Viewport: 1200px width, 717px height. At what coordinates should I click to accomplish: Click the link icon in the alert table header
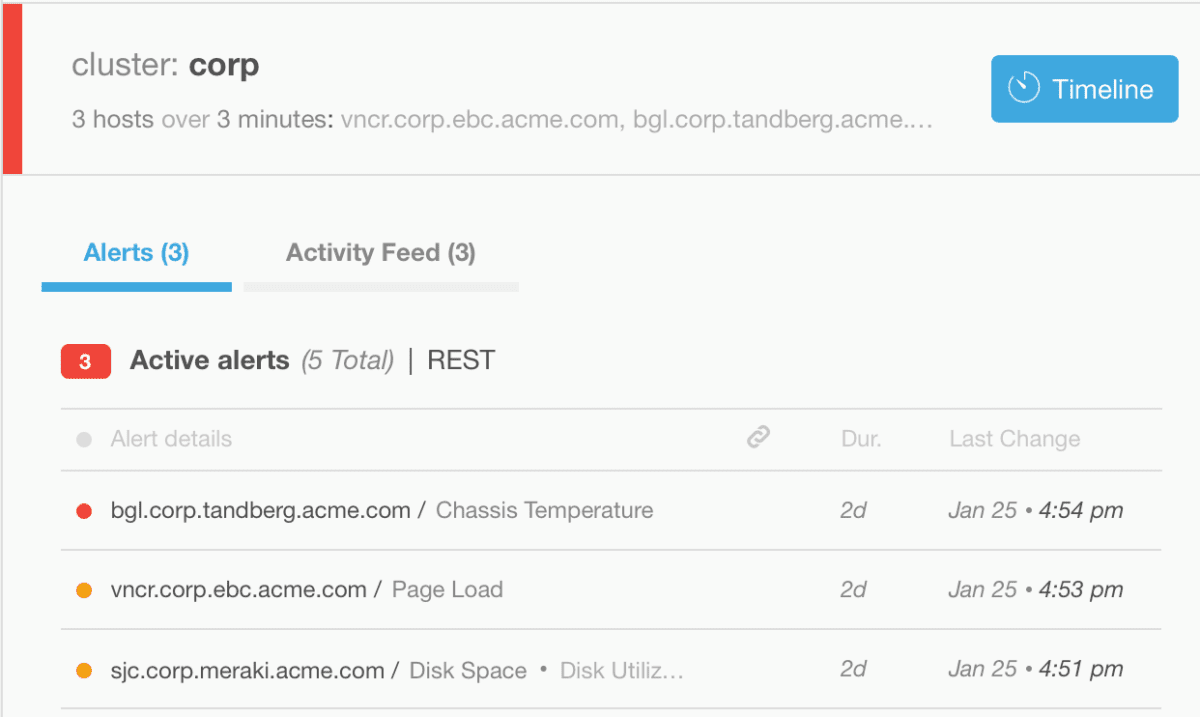click(756, 438)
